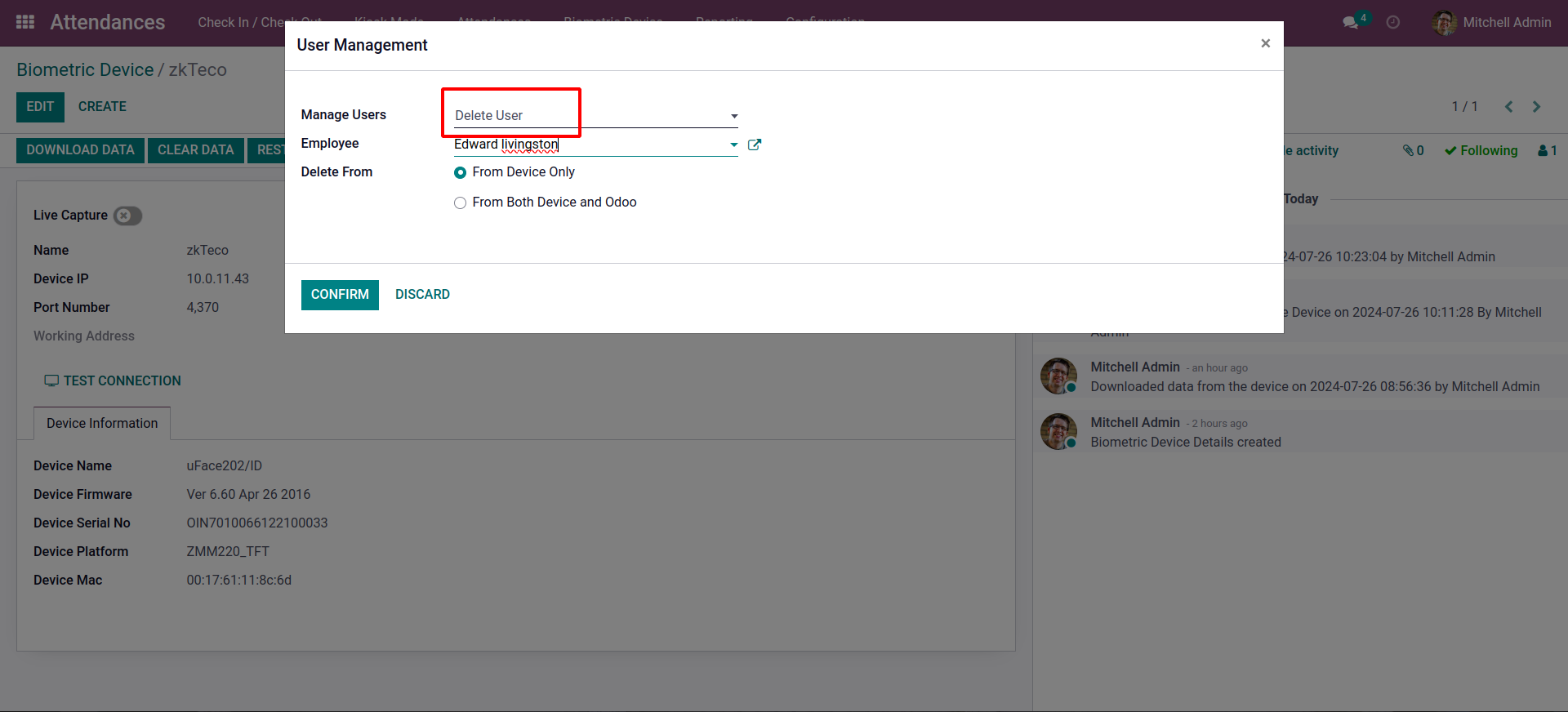Open the activities clock icon

coord(1393,22)
